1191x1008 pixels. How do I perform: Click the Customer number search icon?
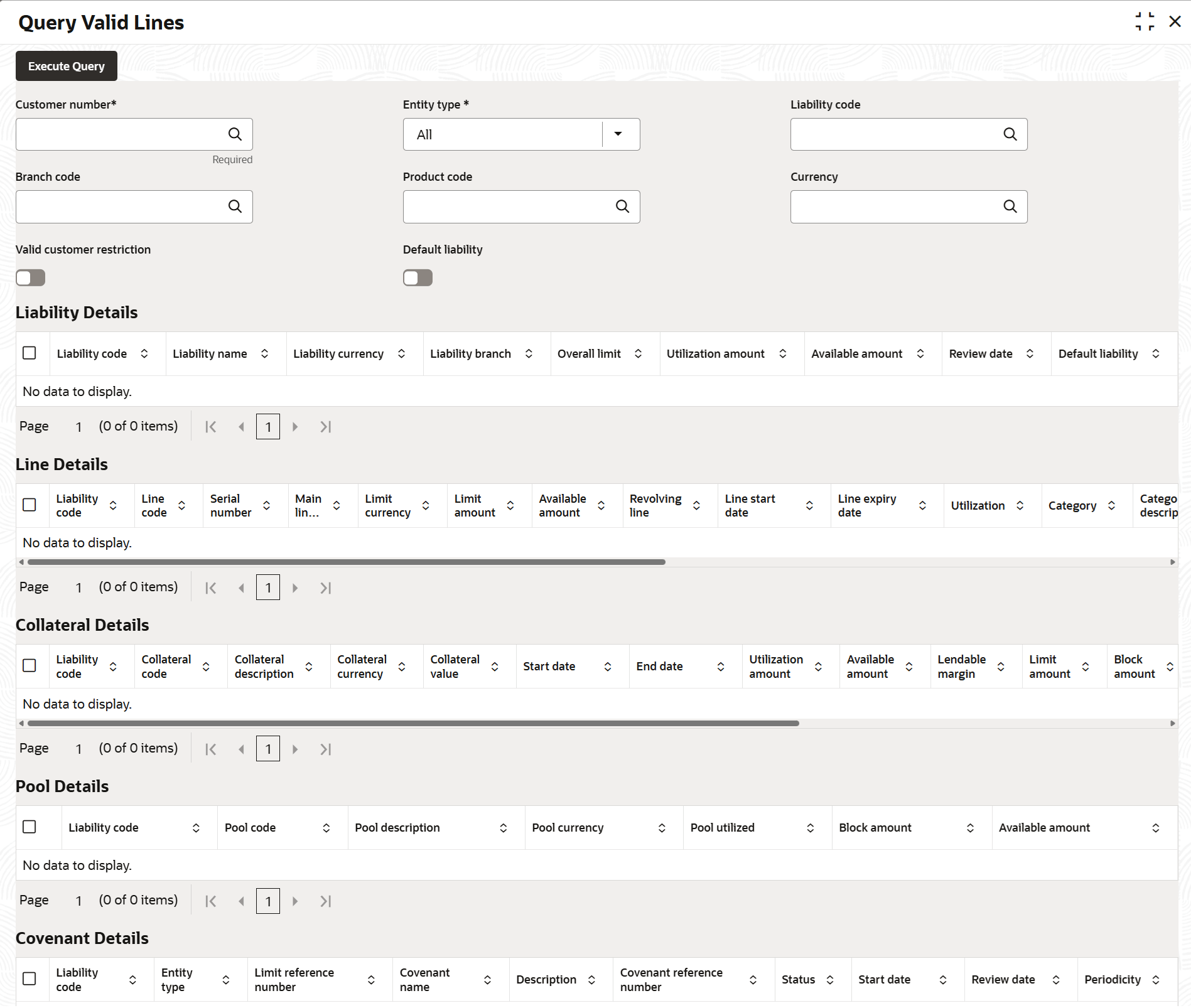[x=235, y=134]
